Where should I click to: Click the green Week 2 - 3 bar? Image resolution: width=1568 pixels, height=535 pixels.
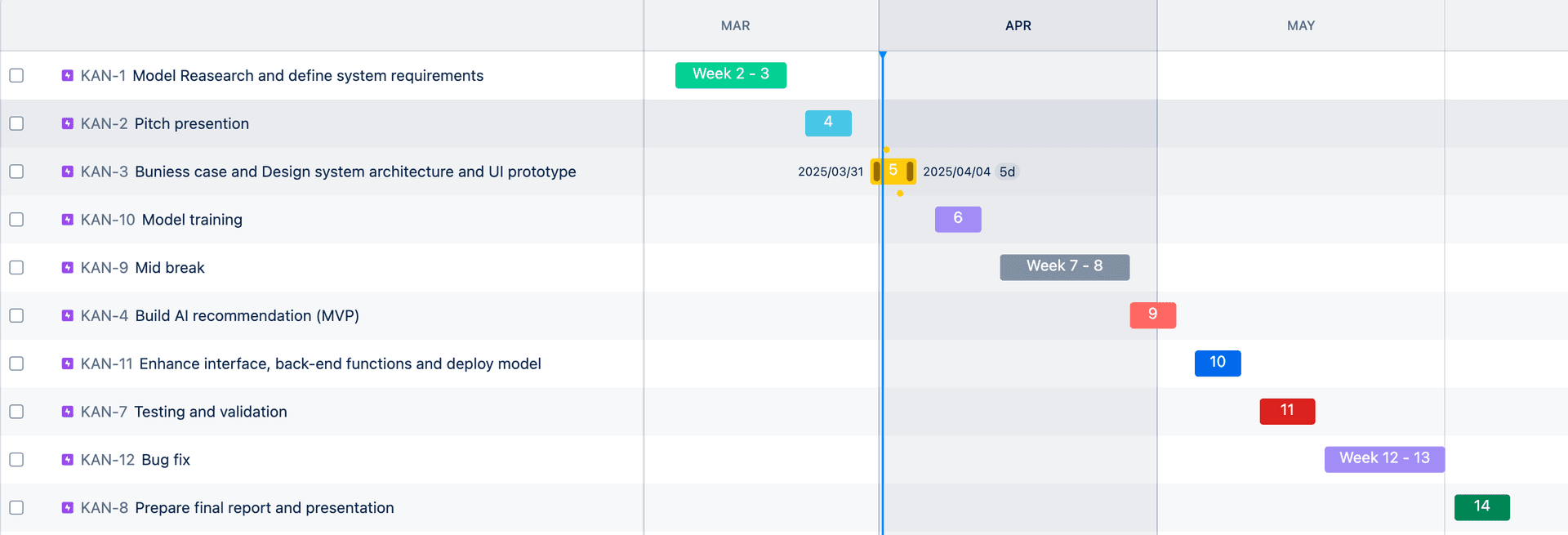pos(730,74)
